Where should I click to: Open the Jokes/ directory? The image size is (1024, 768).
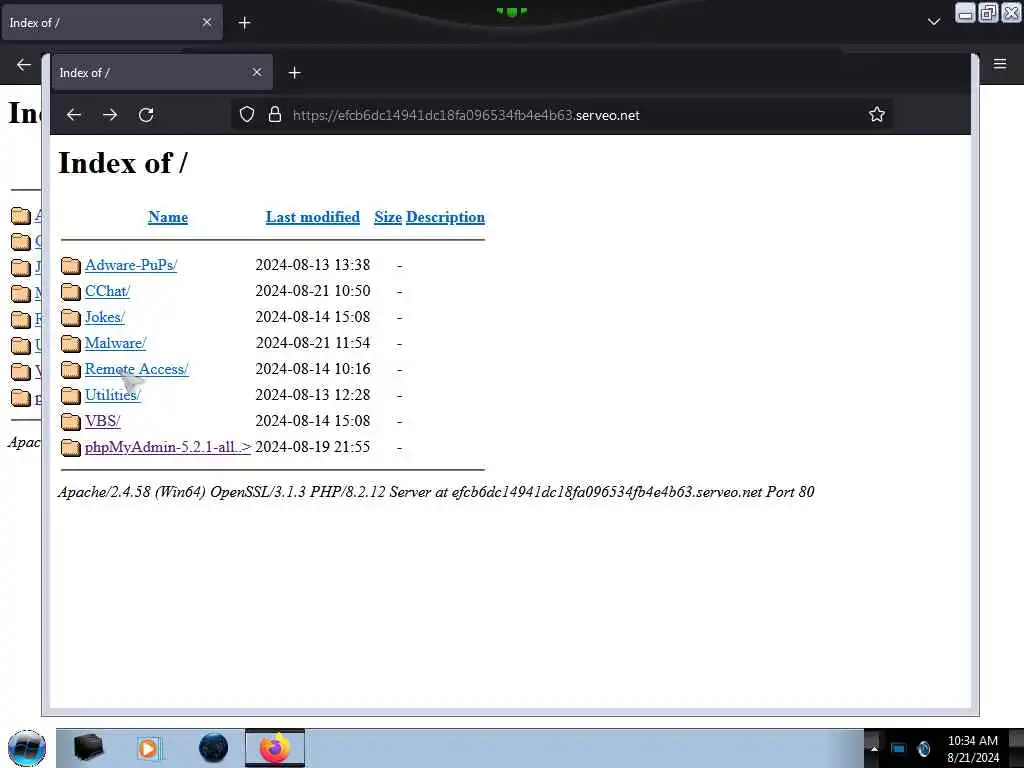104,317
